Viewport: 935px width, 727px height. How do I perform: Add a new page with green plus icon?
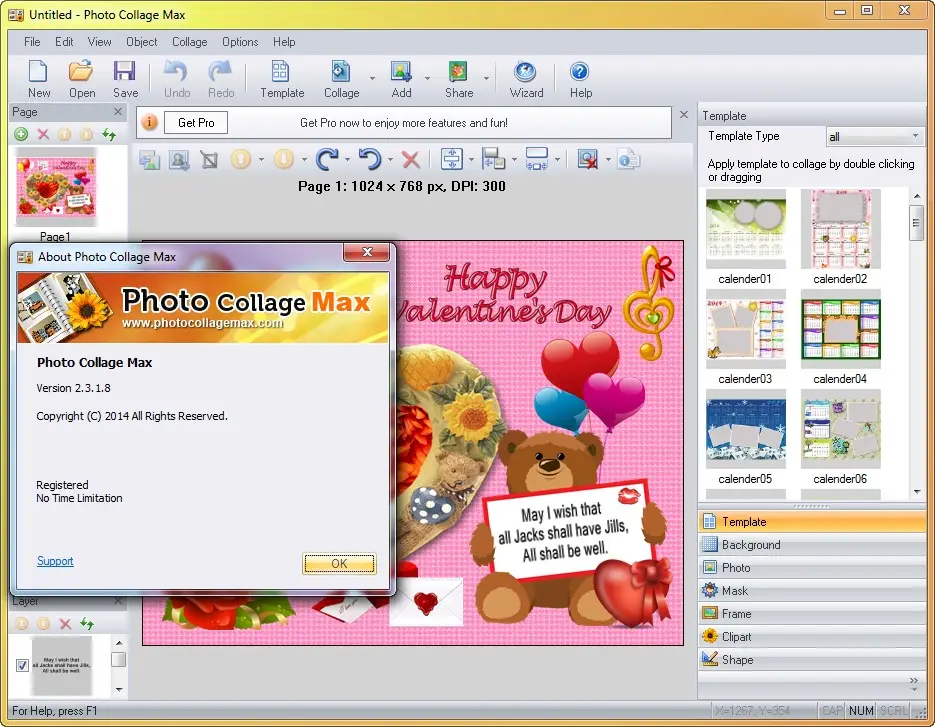[21, 134]
